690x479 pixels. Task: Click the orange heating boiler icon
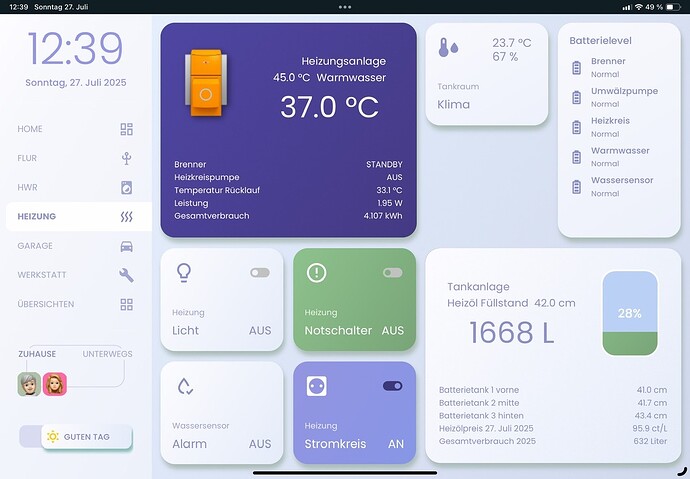click(x=206, y=81)
